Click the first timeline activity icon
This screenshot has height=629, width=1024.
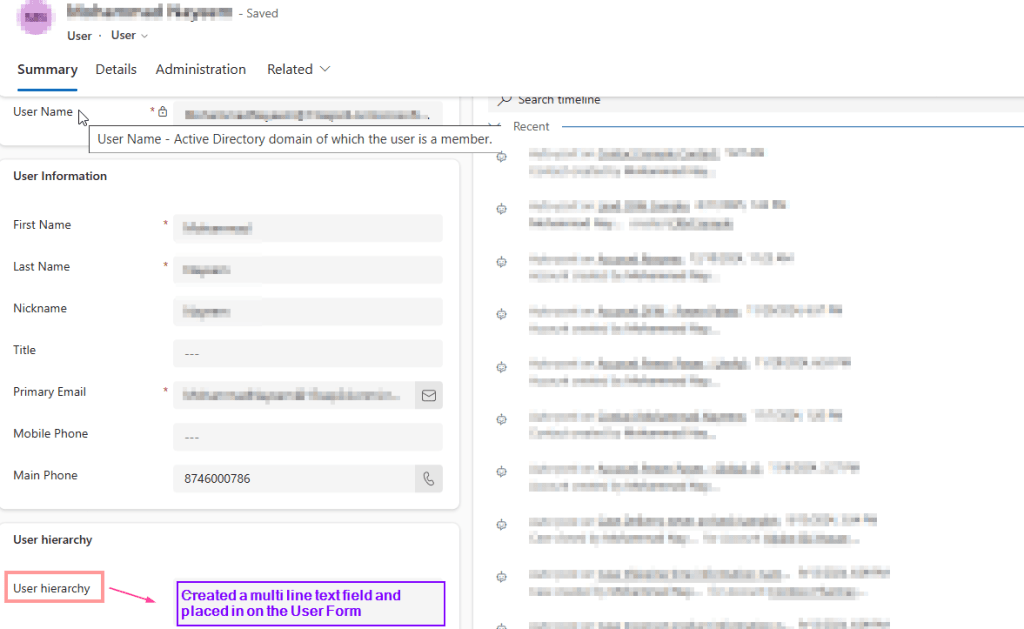pos(502,156)
